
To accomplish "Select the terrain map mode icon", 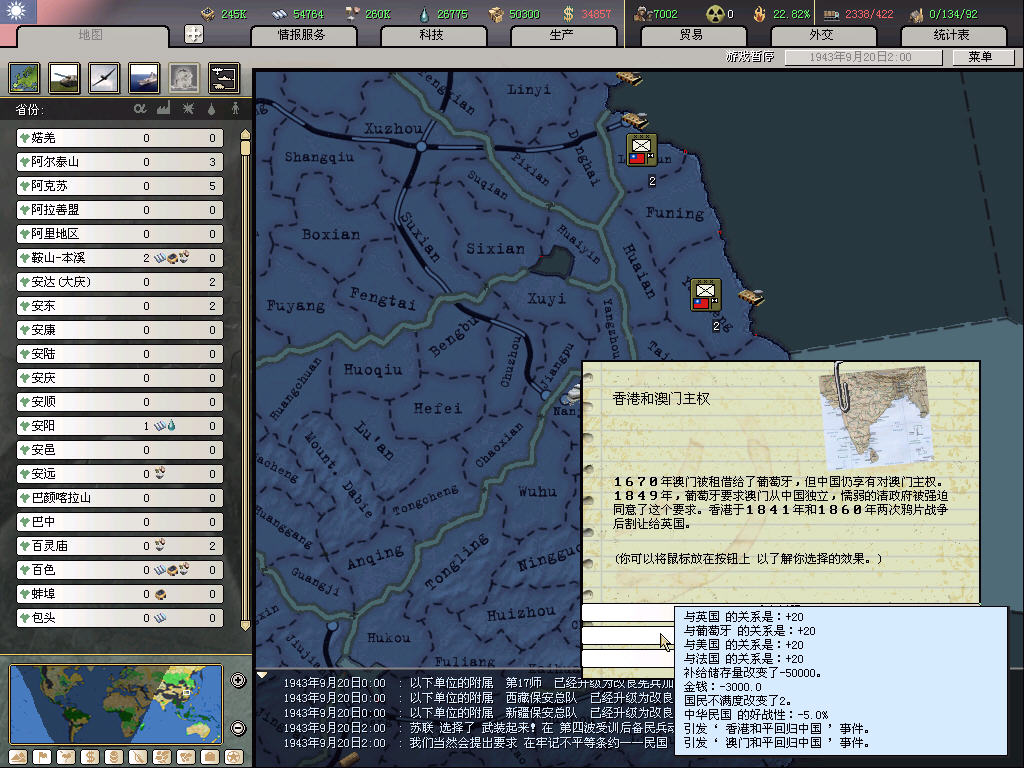I will click(x=20, y=756).
